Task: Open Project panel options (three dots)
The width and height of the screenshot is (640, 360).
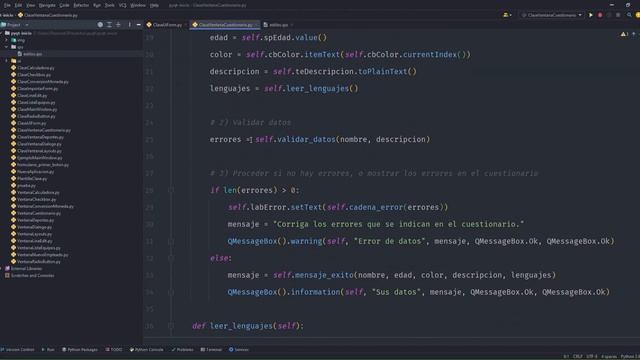Action: tap(129, 25)
